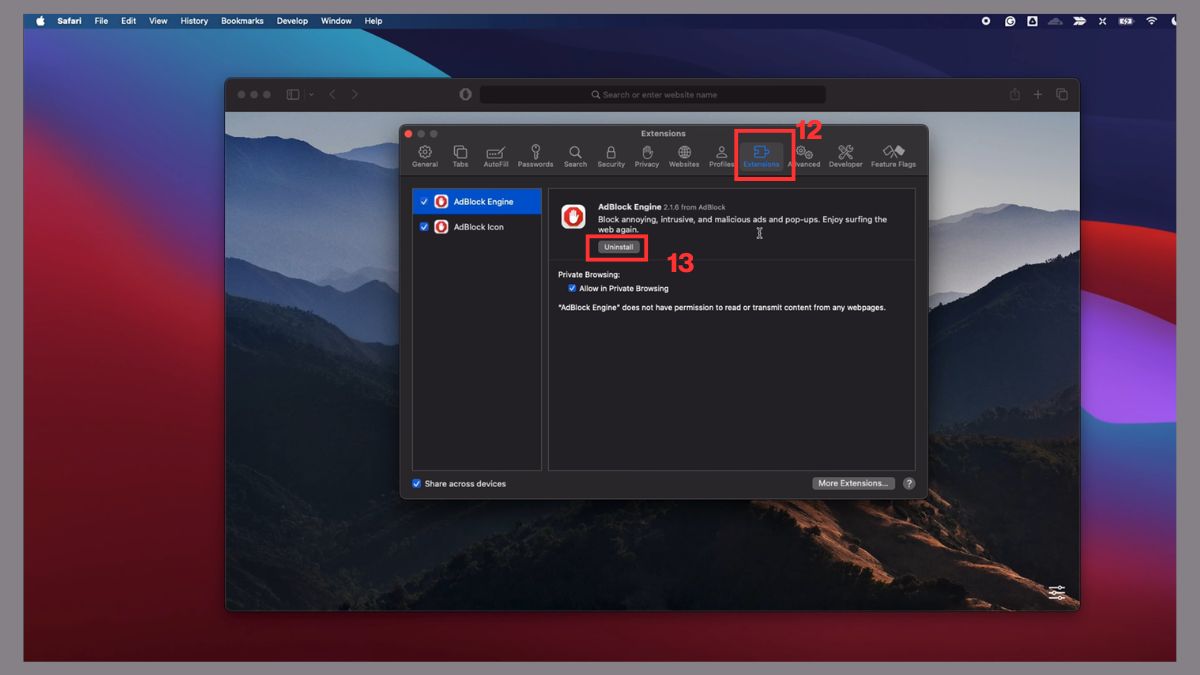Open the File menu
The height and width of the screenshot is (675, 1200).
tap(101, 21)
